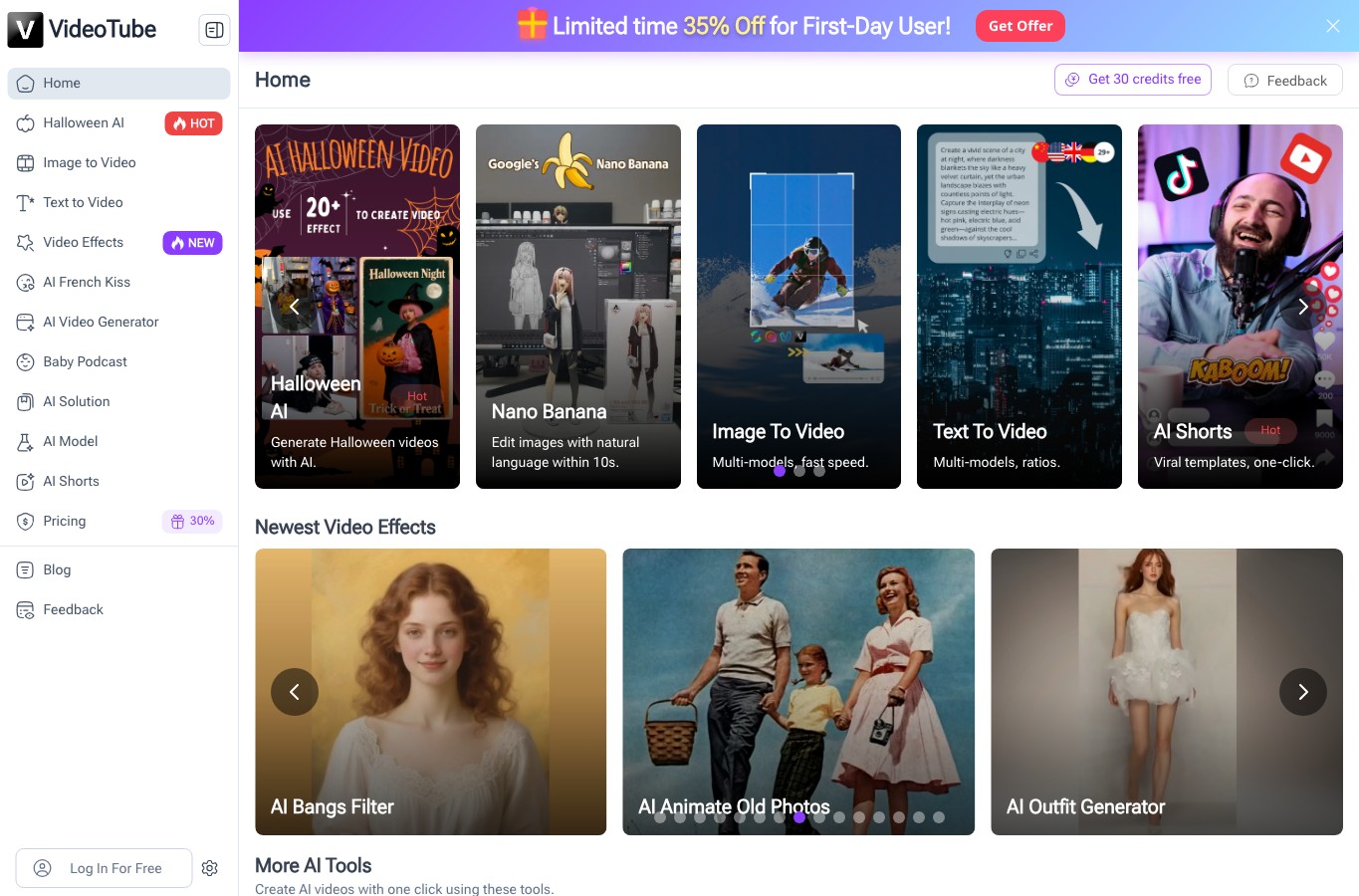Viewport: 1359px width, 896px height.
Task: Open Text to Video menu item
Action: pyautogui.click(x=119, y=203)
